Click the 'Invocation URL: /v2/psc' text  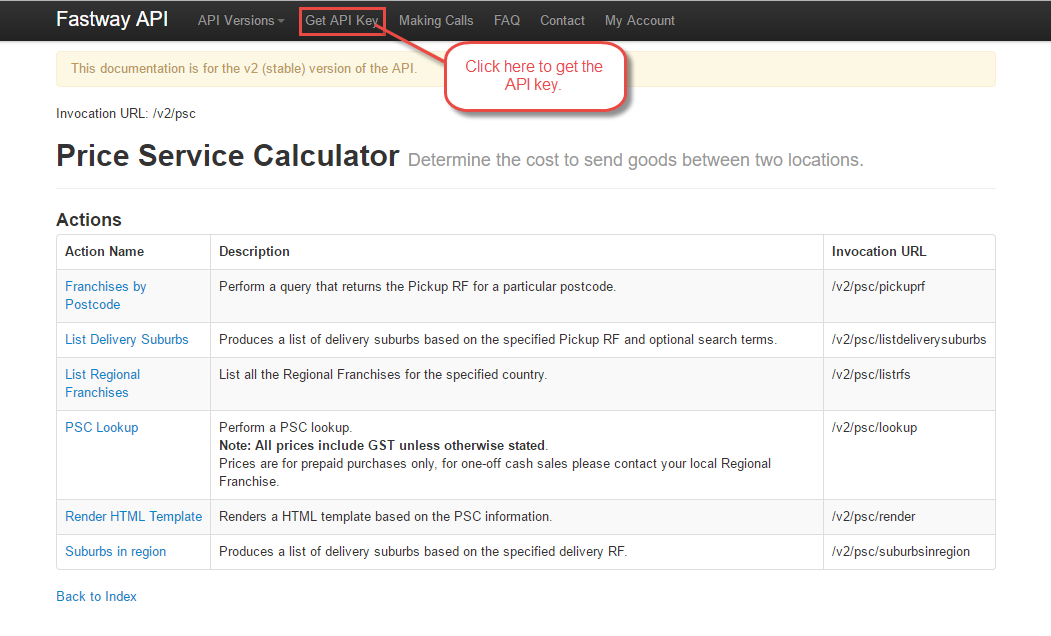point(126,113)
